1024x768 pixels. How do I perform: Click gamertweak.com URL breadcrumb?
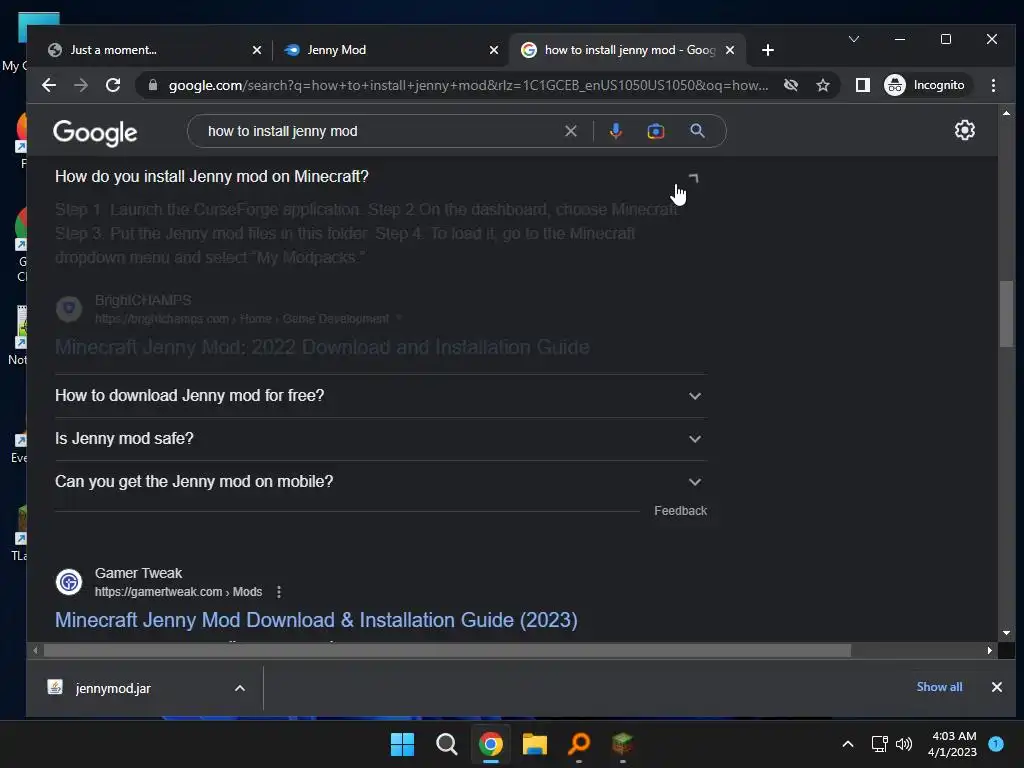click(178, 592)
